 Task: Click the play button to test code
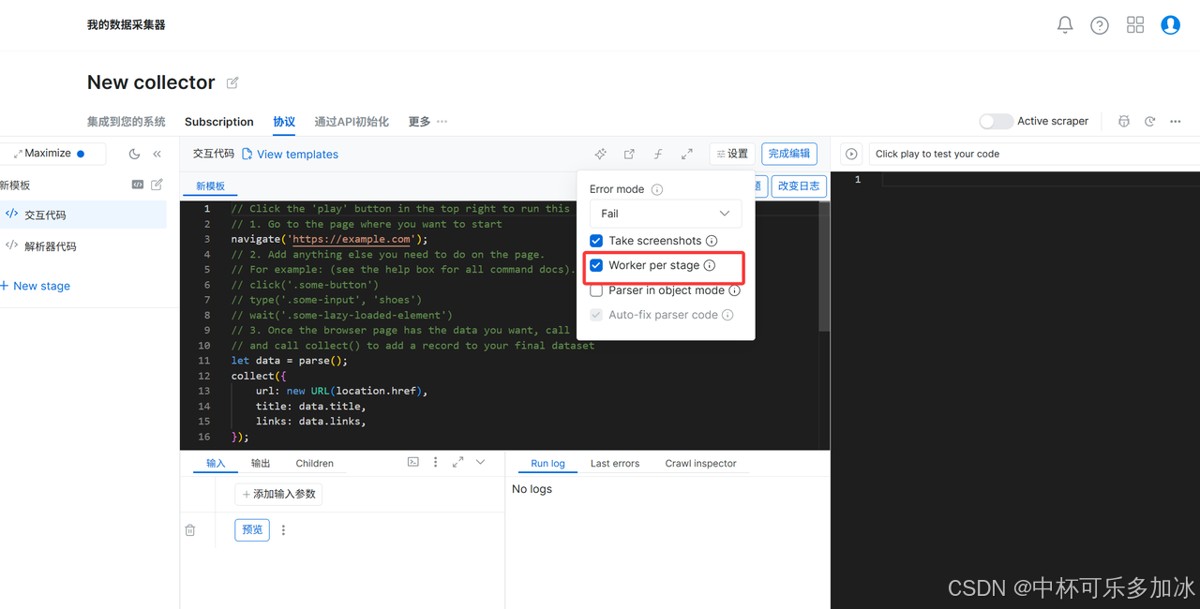(852, 154)
